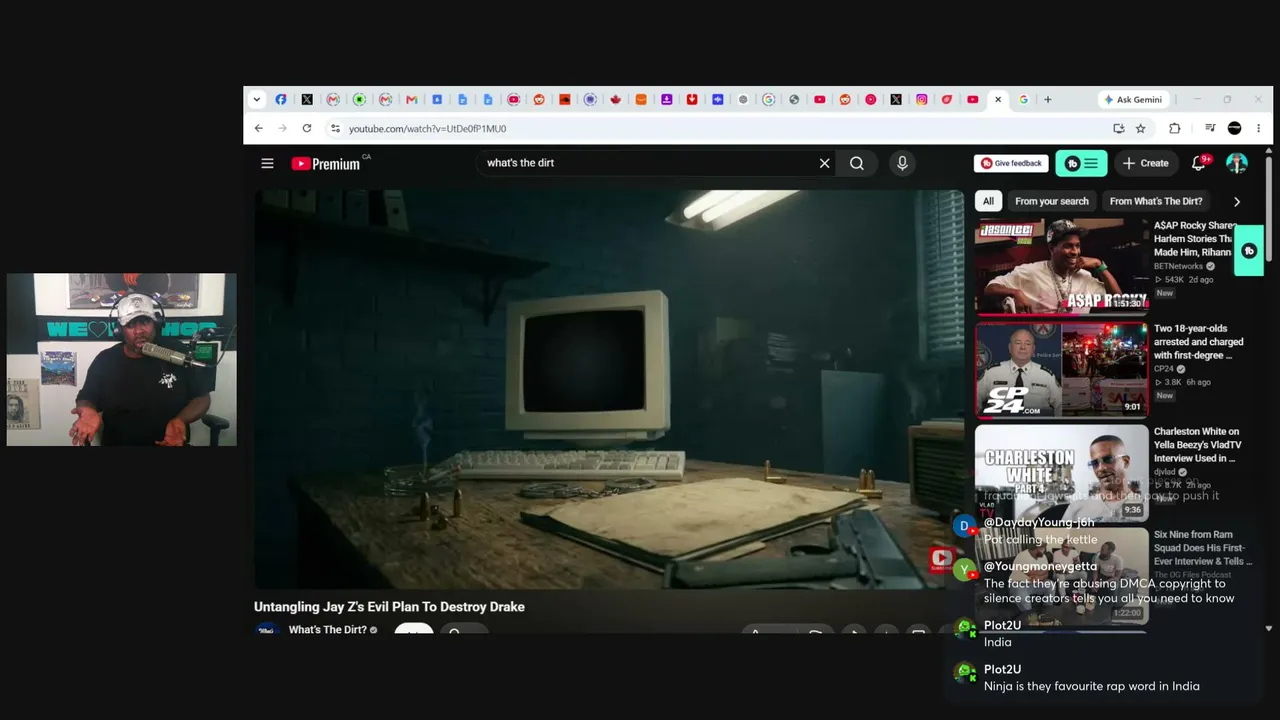Click the floating teal widget at the sidebar edge

[1249, 251]
